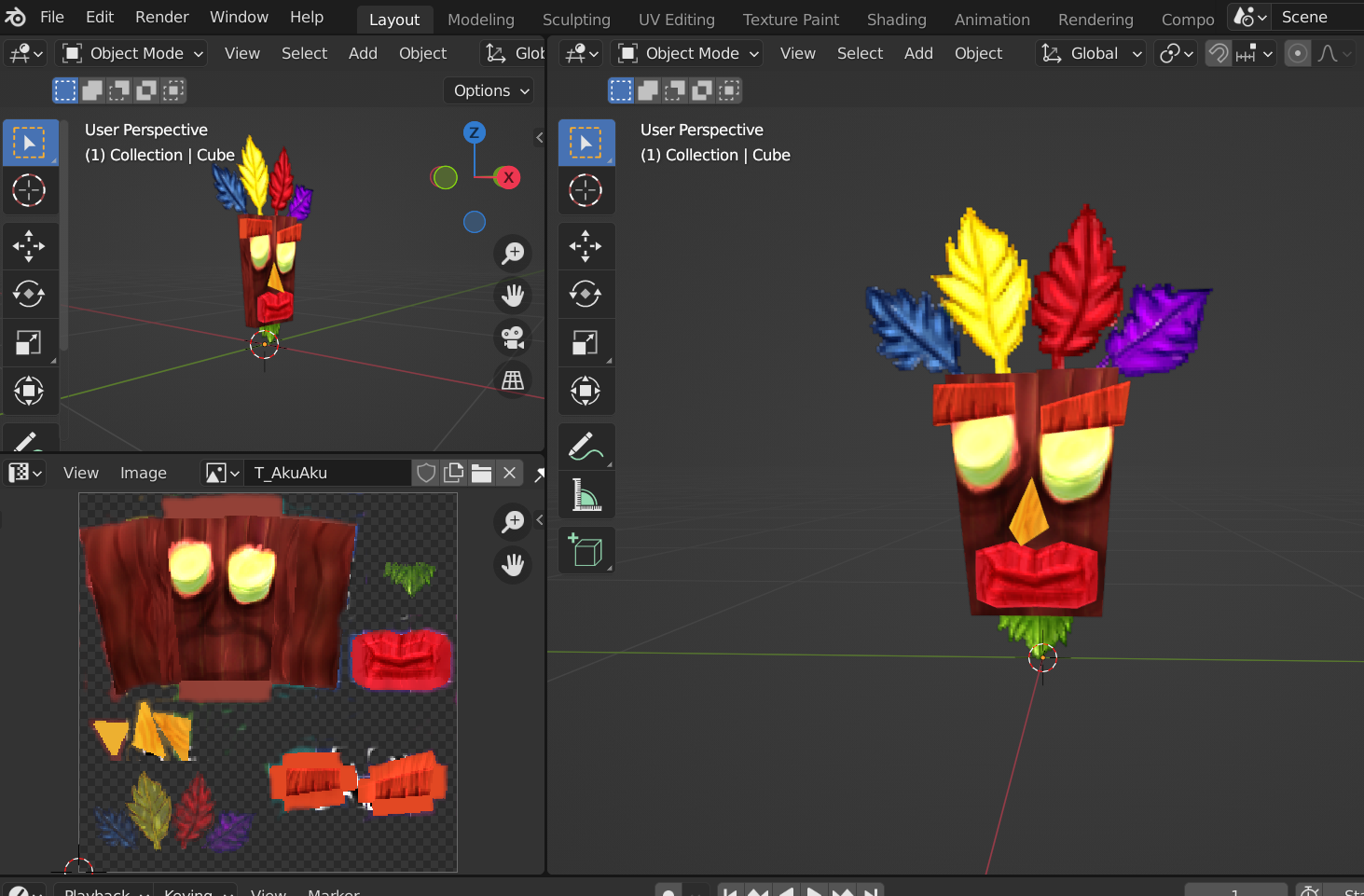Open Image menu in image editor
1364x896 pixels.
pos(144,473)
